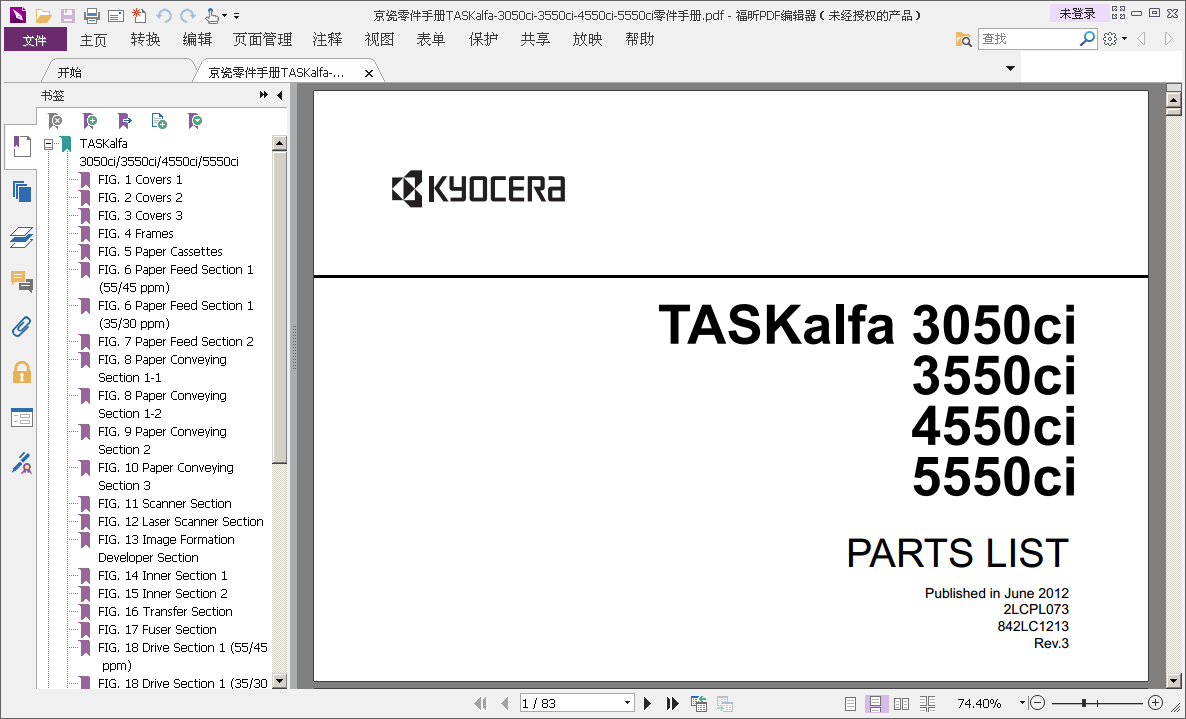Print the document with the printer icon

point(92,15)
